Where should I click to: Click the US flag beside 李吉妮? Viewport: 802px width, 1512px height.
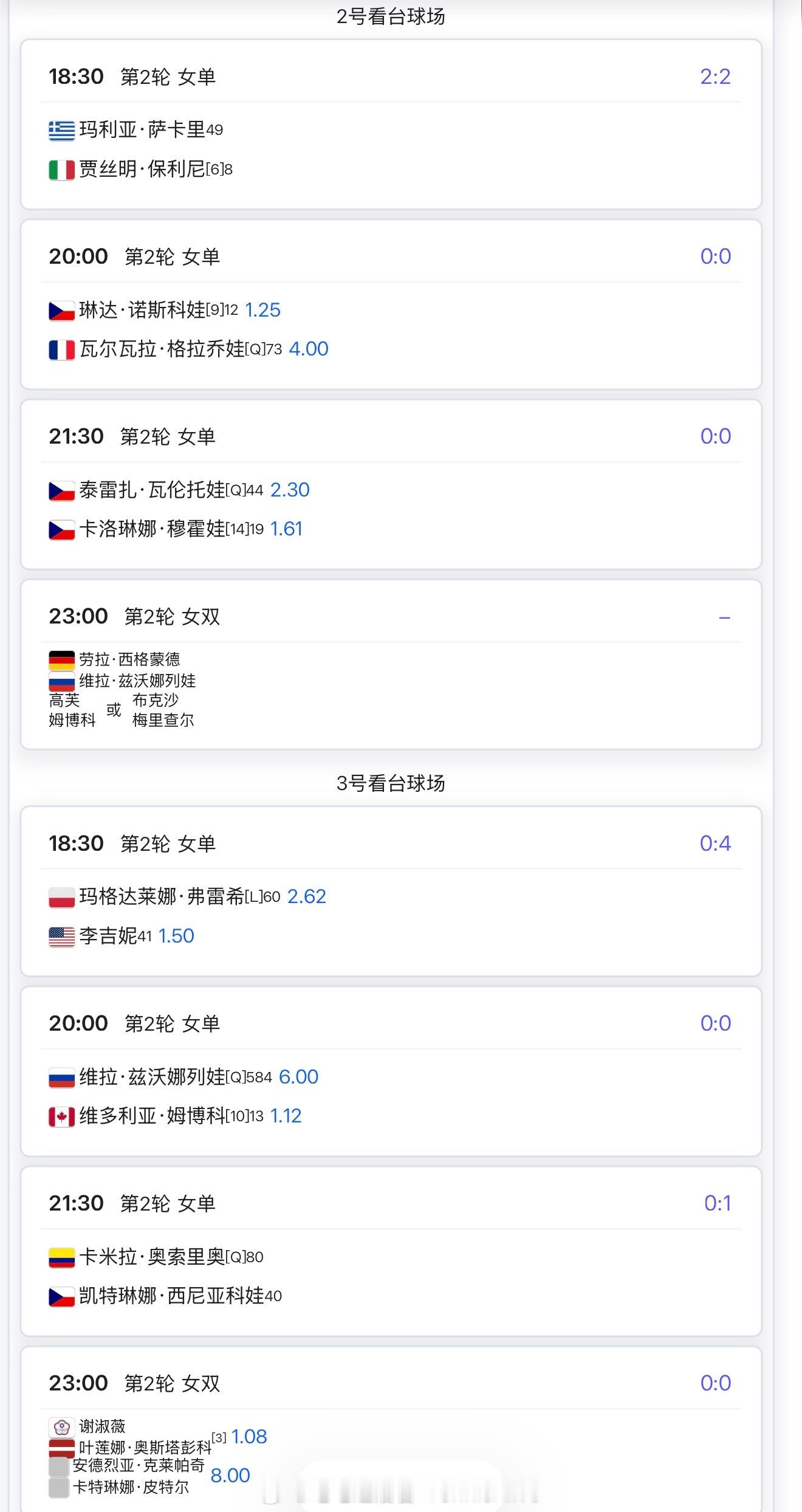(x=61, y=936)
